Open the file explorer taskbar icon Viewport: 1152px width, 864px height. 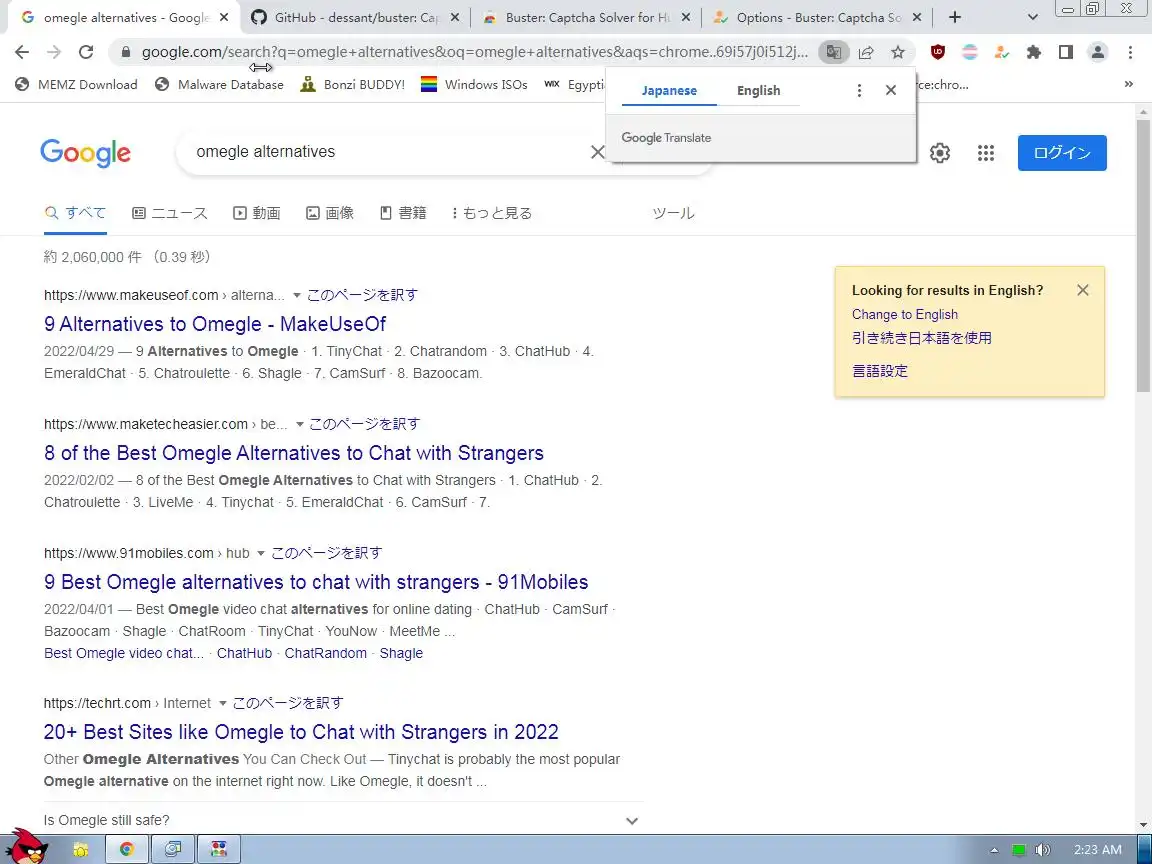pos(80,849)
